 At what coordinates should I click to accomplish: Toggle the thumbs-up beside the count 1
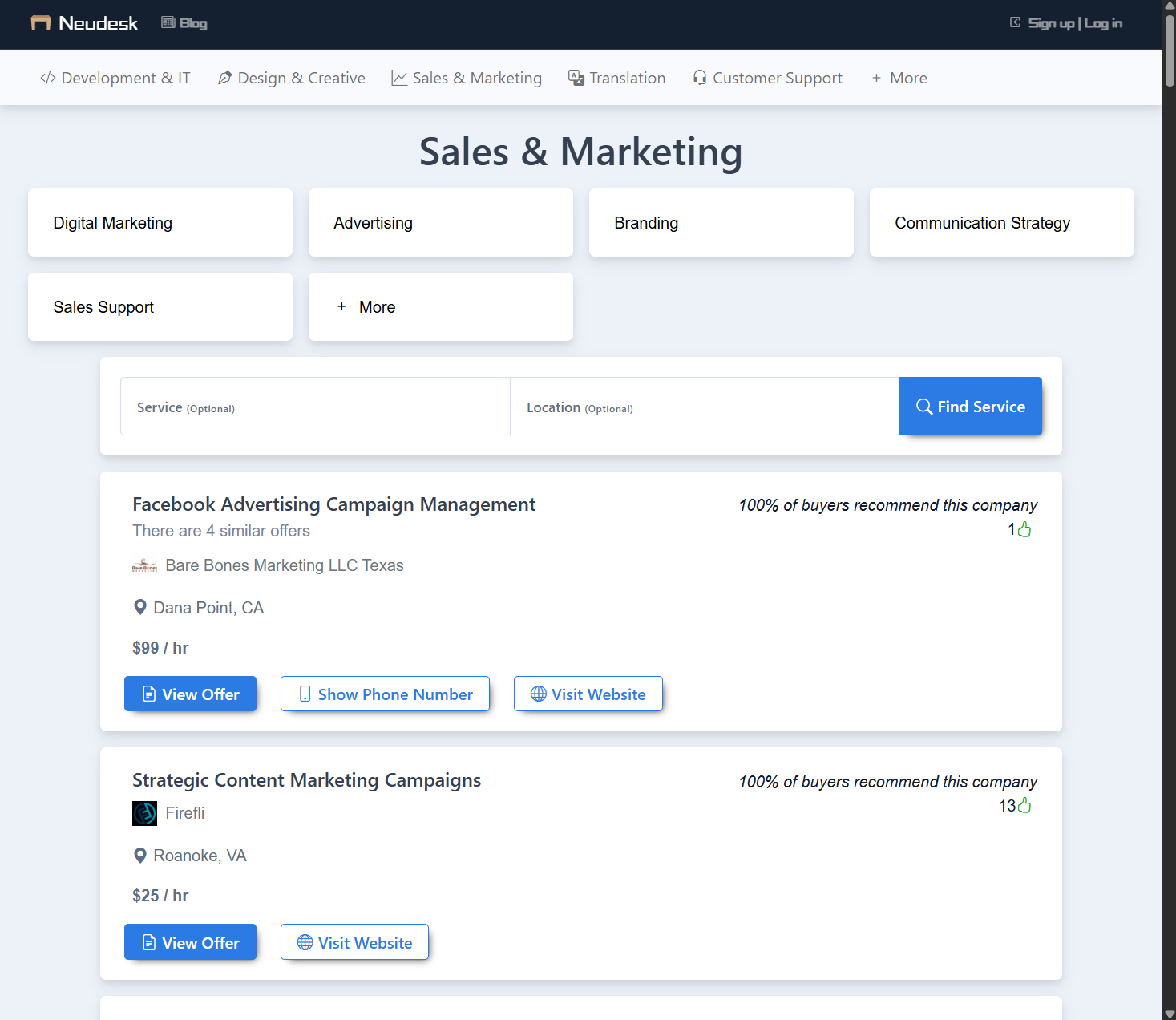[x=1024, y=528]
